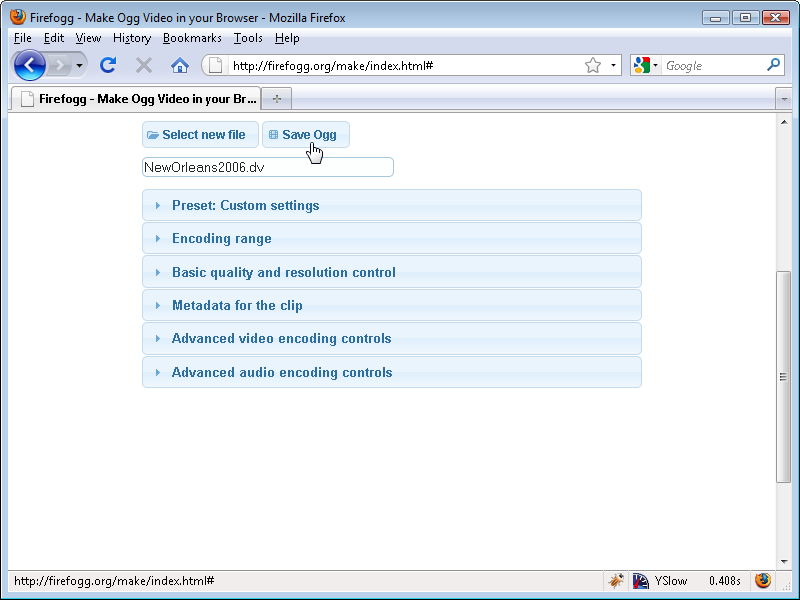Go to the Home page icon
The height and width of the screenshot is (600, 800).
180,66
